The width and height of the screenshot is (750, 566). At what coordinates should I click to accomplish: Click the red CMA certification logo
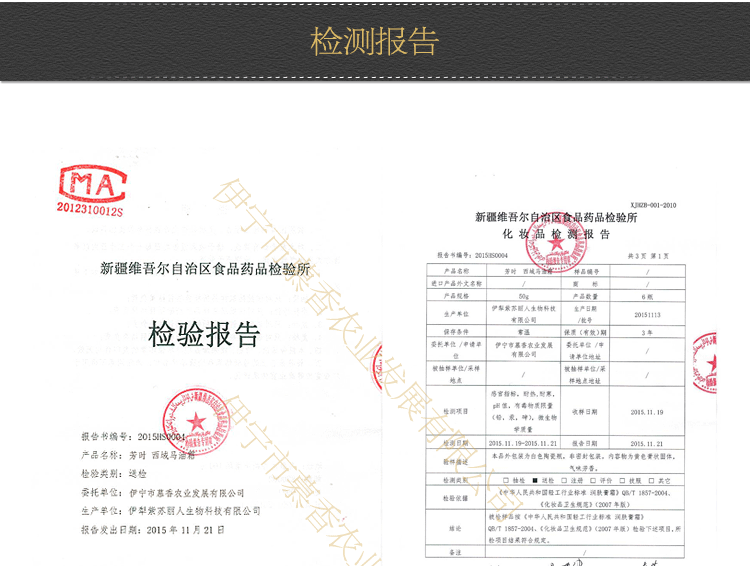point(93,182)
